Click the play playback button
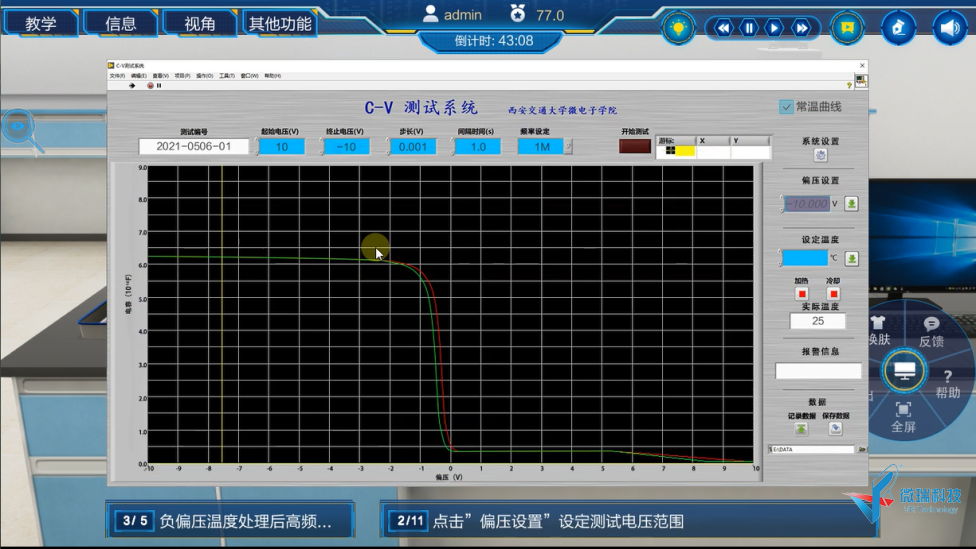The width and height of the screenshot is (976, 549). pyautogui.click(x=774, y=28)
